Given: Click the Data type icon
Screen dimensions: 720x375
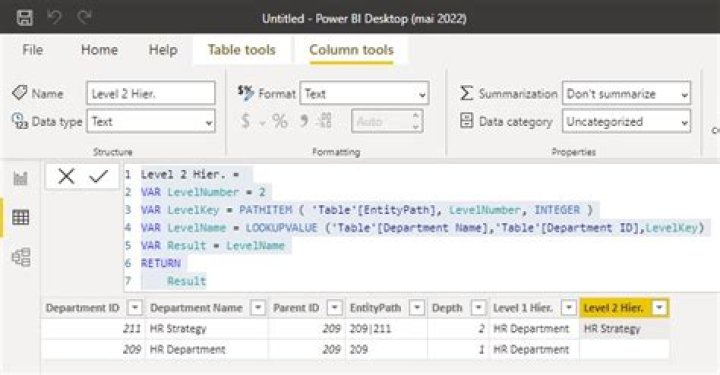Looking at the screenshot, I should pyautogui.click(x=19, y=121).
